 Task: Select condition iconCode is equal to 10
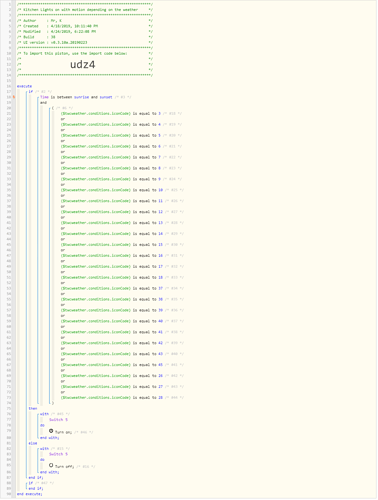click(112, 190)
